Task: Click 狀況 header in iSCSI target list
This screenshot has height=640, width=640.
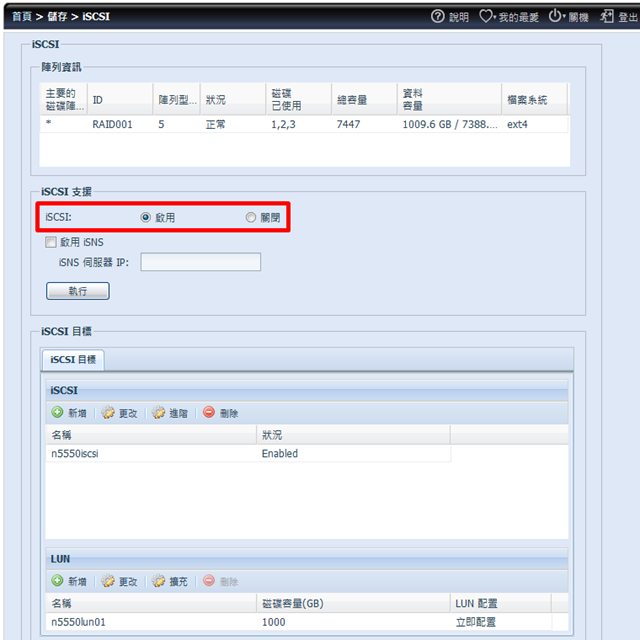Action: click(x=353, y=435)
